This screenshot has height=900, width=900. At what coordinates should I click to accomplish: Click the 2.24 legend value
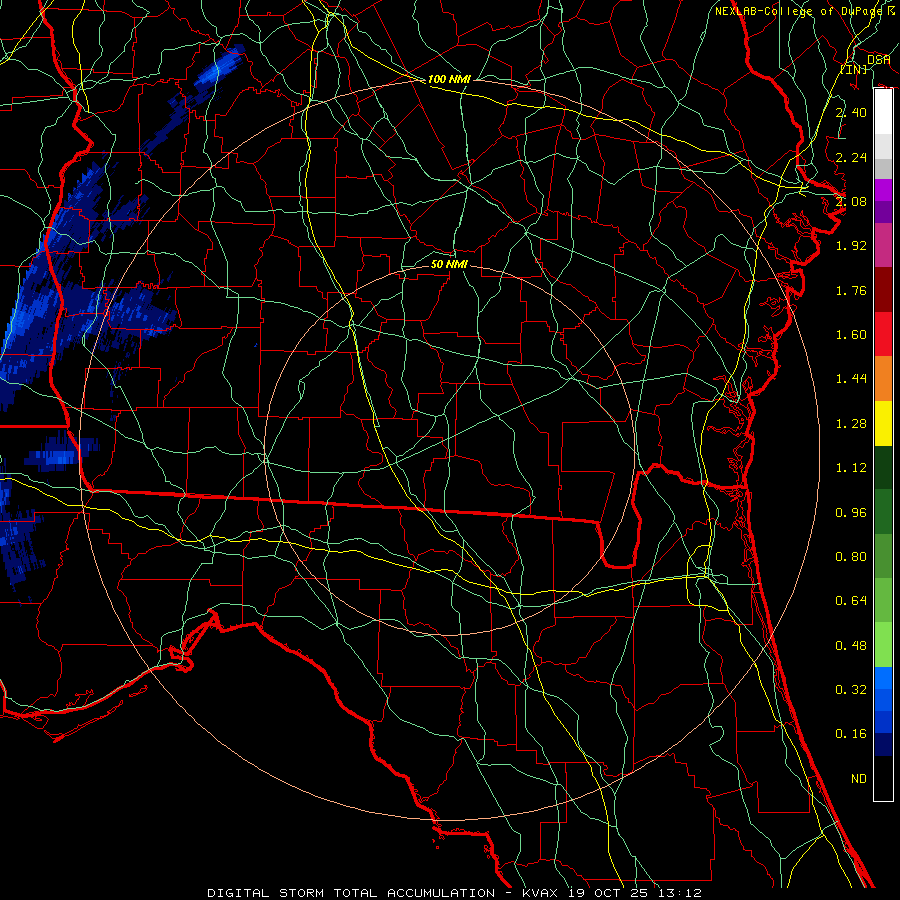pyautogui.click(x=851, y=157)
